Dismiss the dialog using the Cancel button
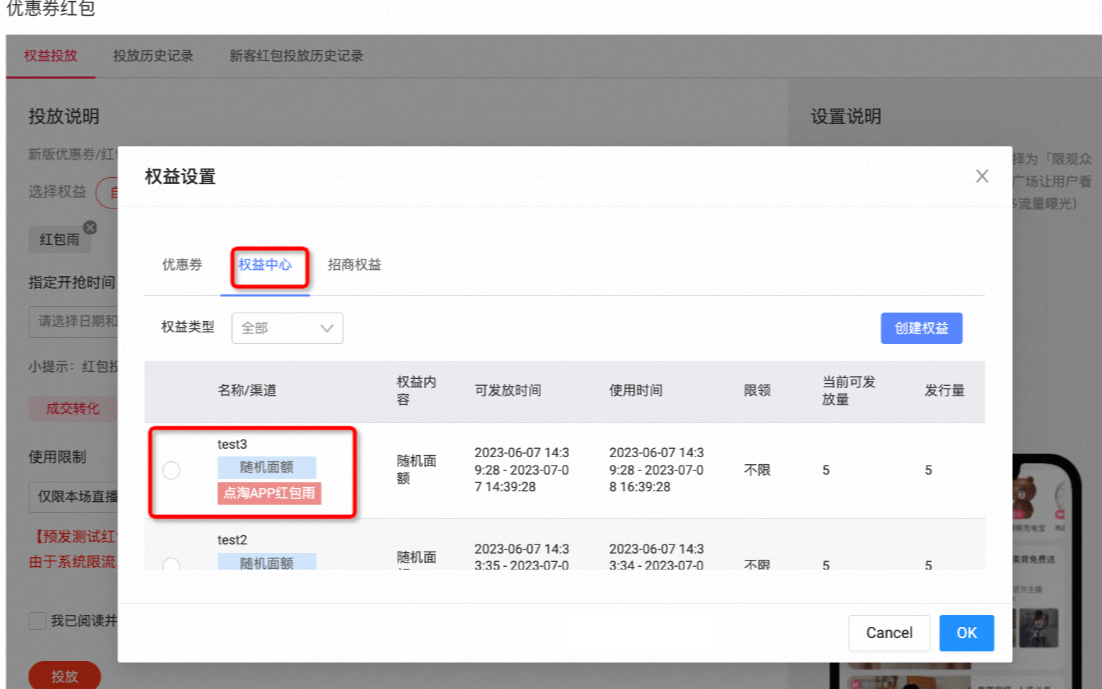 coord(888,633)
